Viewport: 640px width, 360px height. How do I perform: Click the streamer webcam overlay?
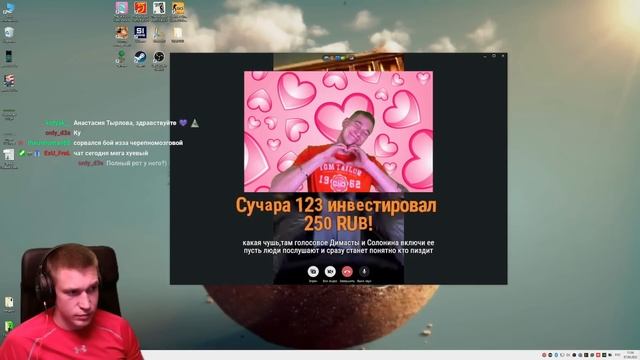click(71, 302)
